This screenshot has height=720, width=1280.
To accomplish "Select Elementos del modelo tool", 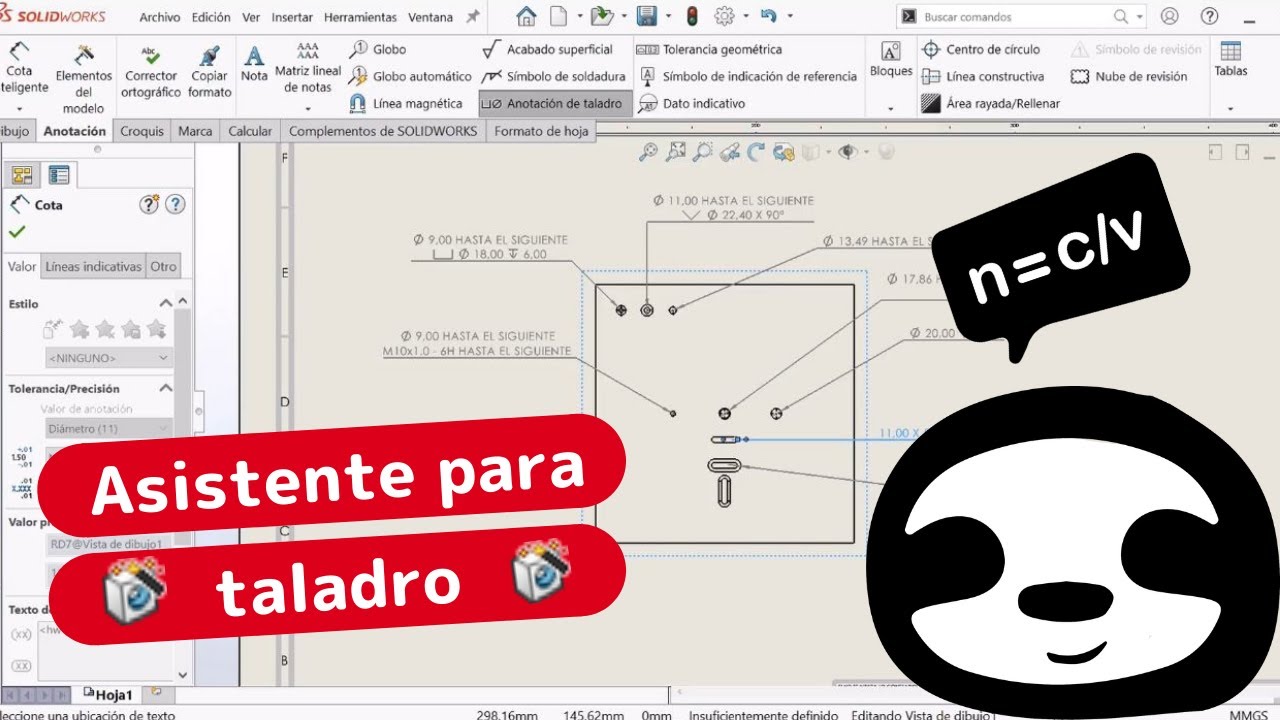I will [x=84, y=78].
